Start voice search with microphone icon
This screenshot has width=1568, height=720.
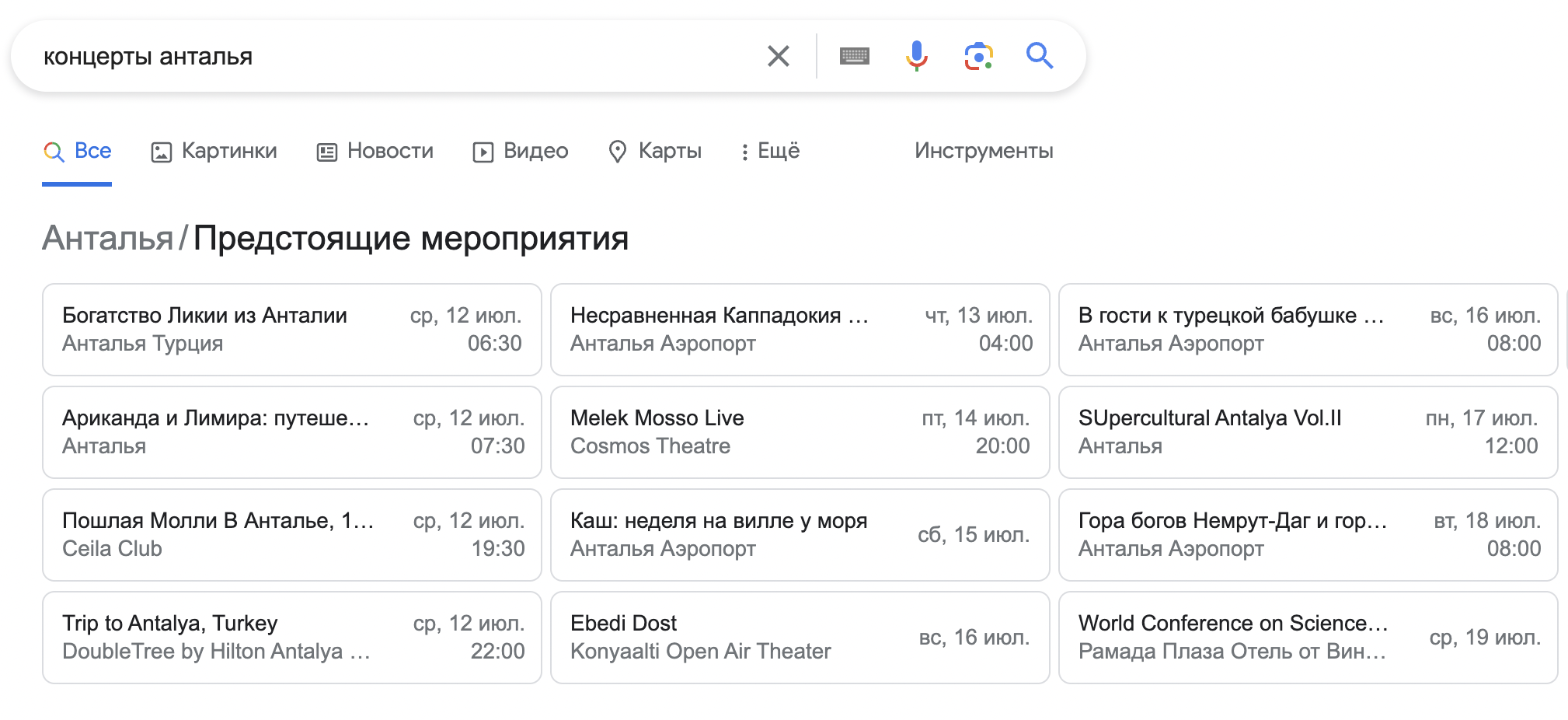click(x=916, y=56)
